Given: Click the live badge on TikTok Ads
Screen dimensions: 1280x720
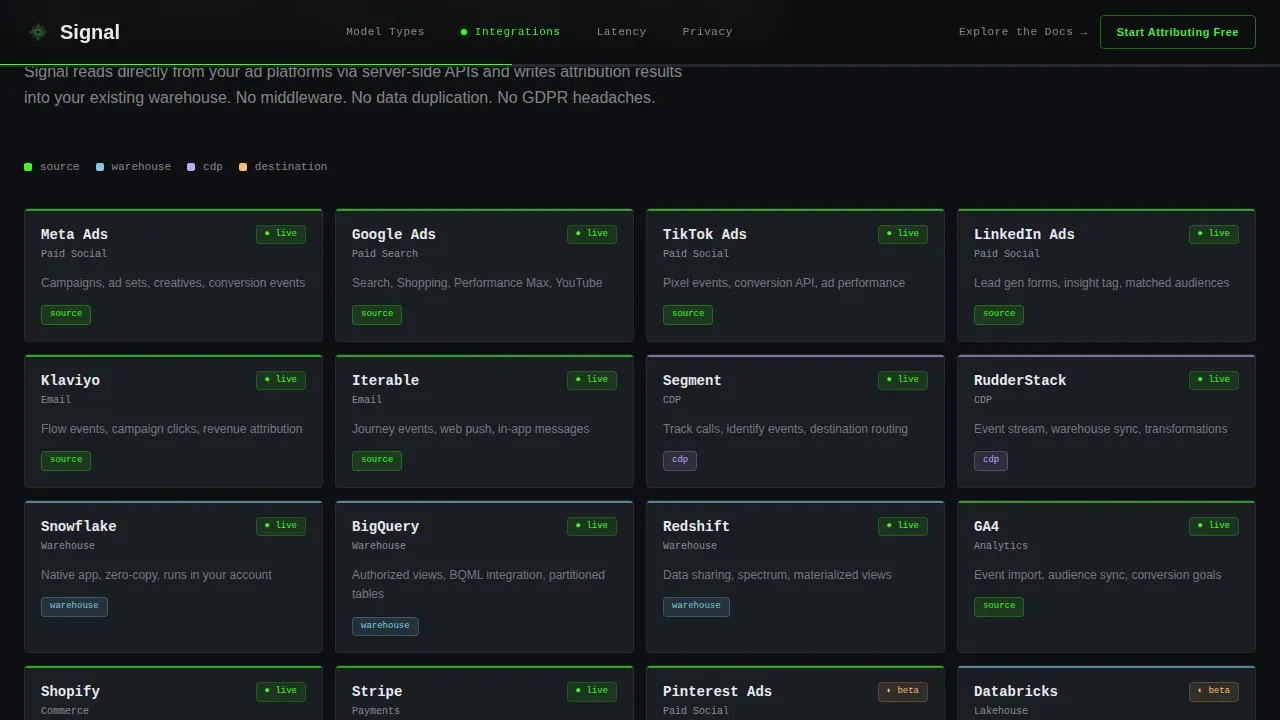Looking at the screenshot, I should [903, 234].
